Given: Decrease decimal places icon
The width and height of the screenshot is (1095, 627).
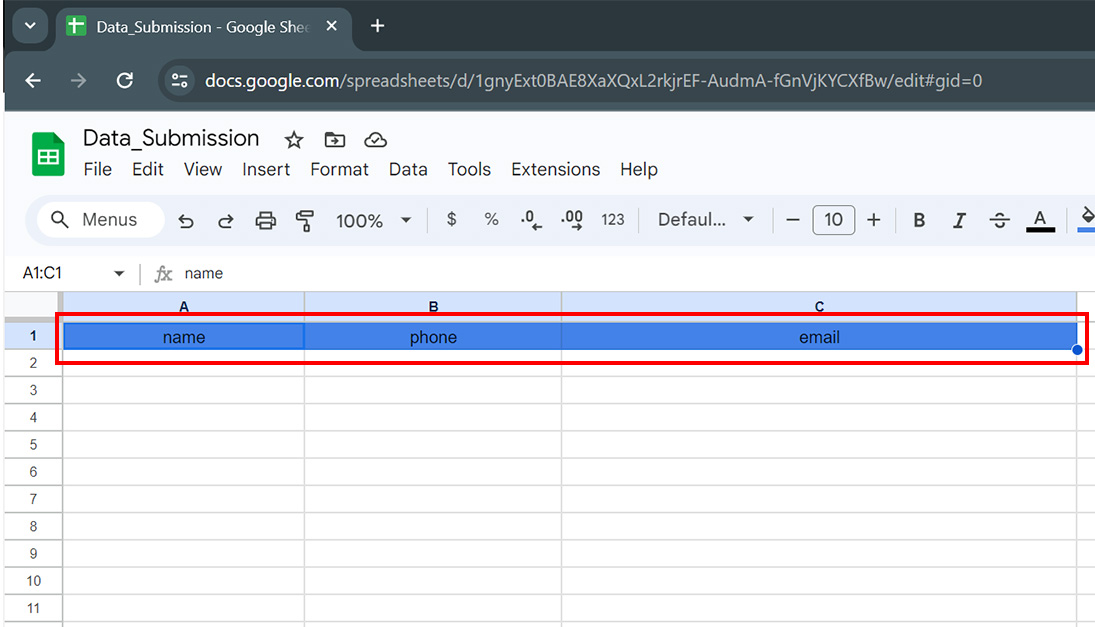Looking at the screenshot, I should (530, 220).
